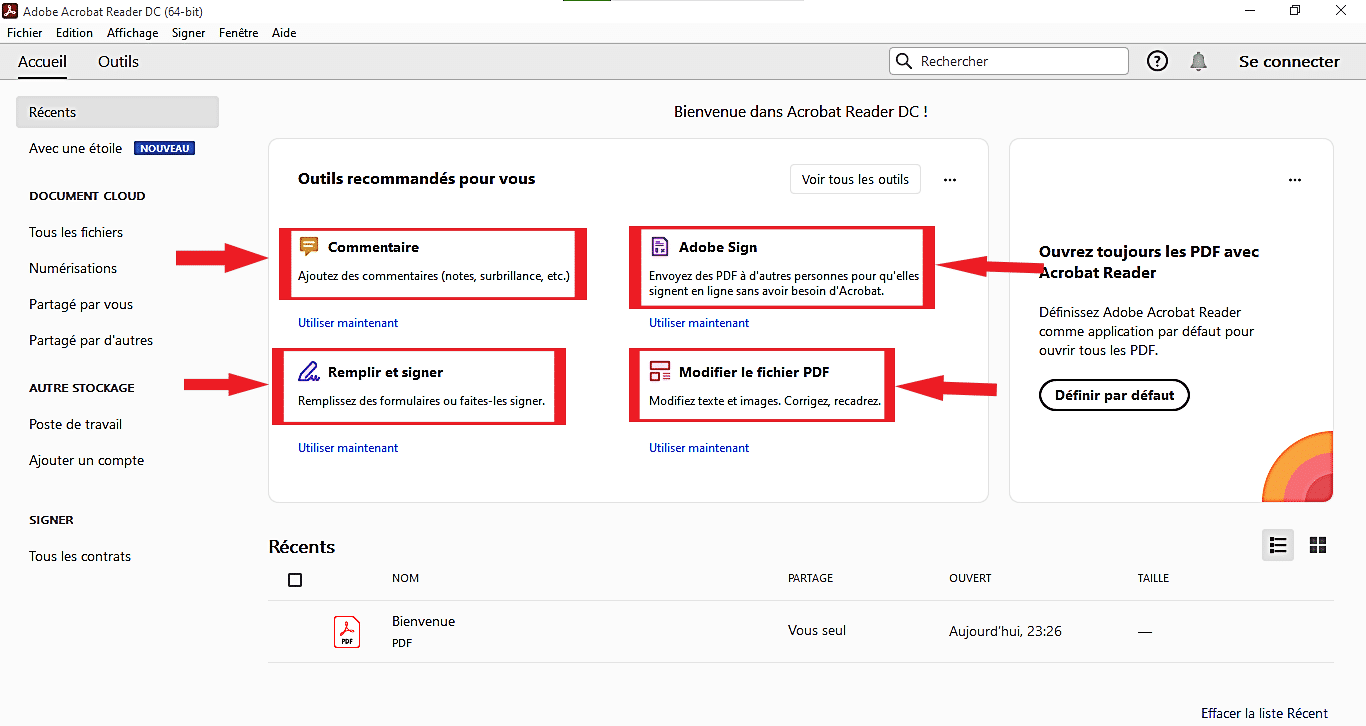1366x726 pixels.
Task: Click Utiliser maintenant under Commentaire
Action: pyautogui.click(x=348, y=323)
